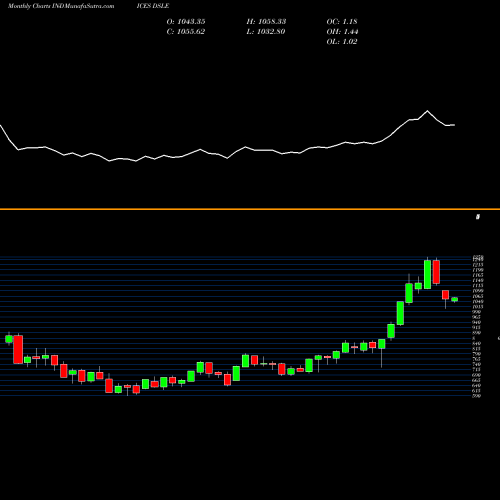Click the 1215 price axis label

477,265
